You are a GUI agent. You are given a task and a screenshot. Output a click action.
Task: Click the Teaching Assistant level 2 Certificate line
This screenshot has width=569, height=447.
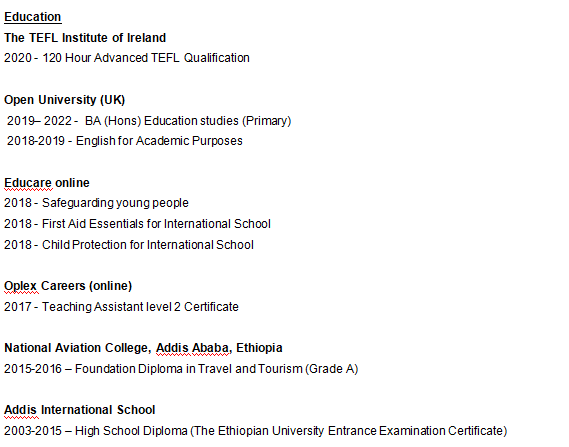tap(121, 307)
